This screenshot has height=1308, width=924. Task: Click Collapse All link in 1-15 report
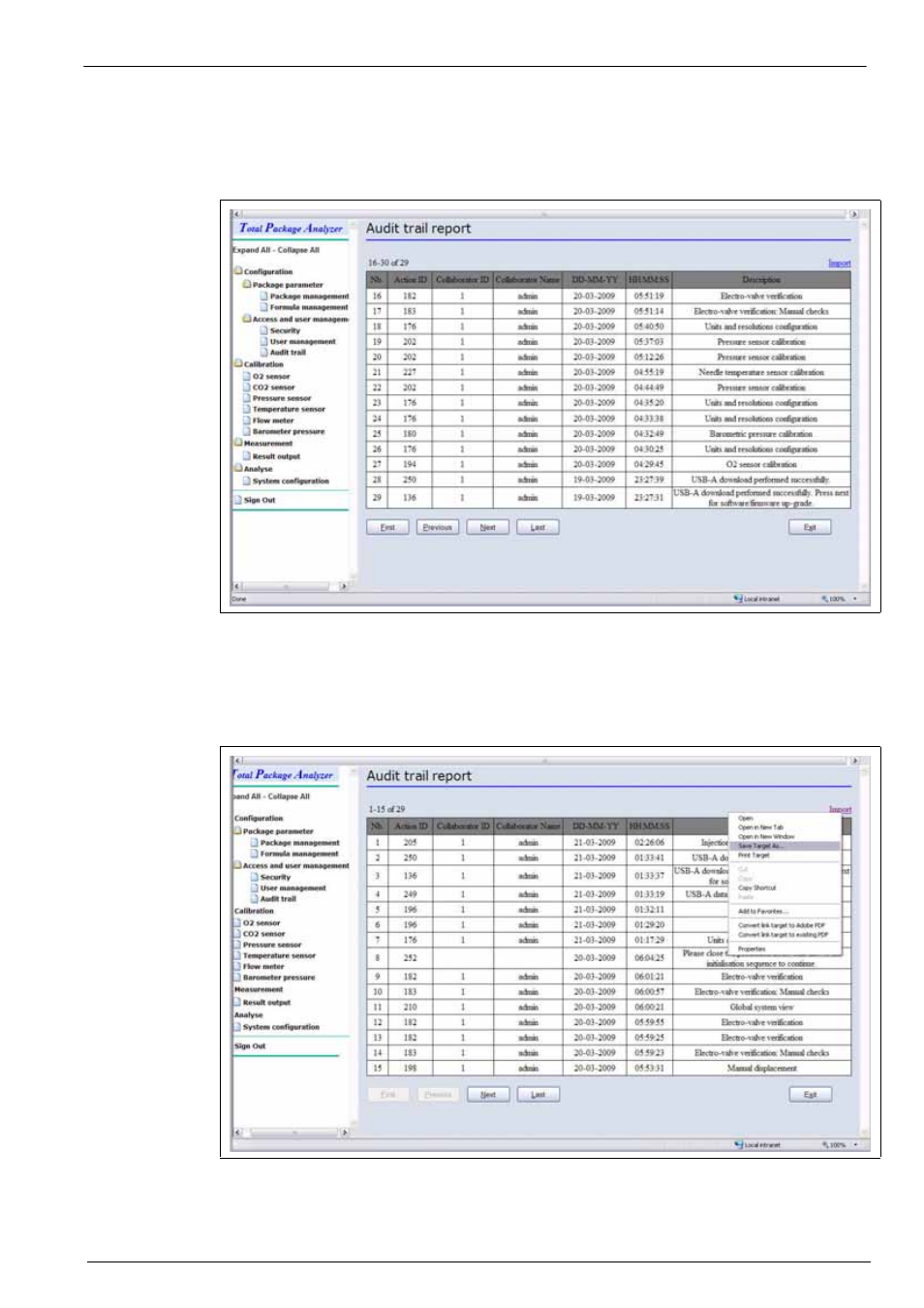(x=289, y=796)
